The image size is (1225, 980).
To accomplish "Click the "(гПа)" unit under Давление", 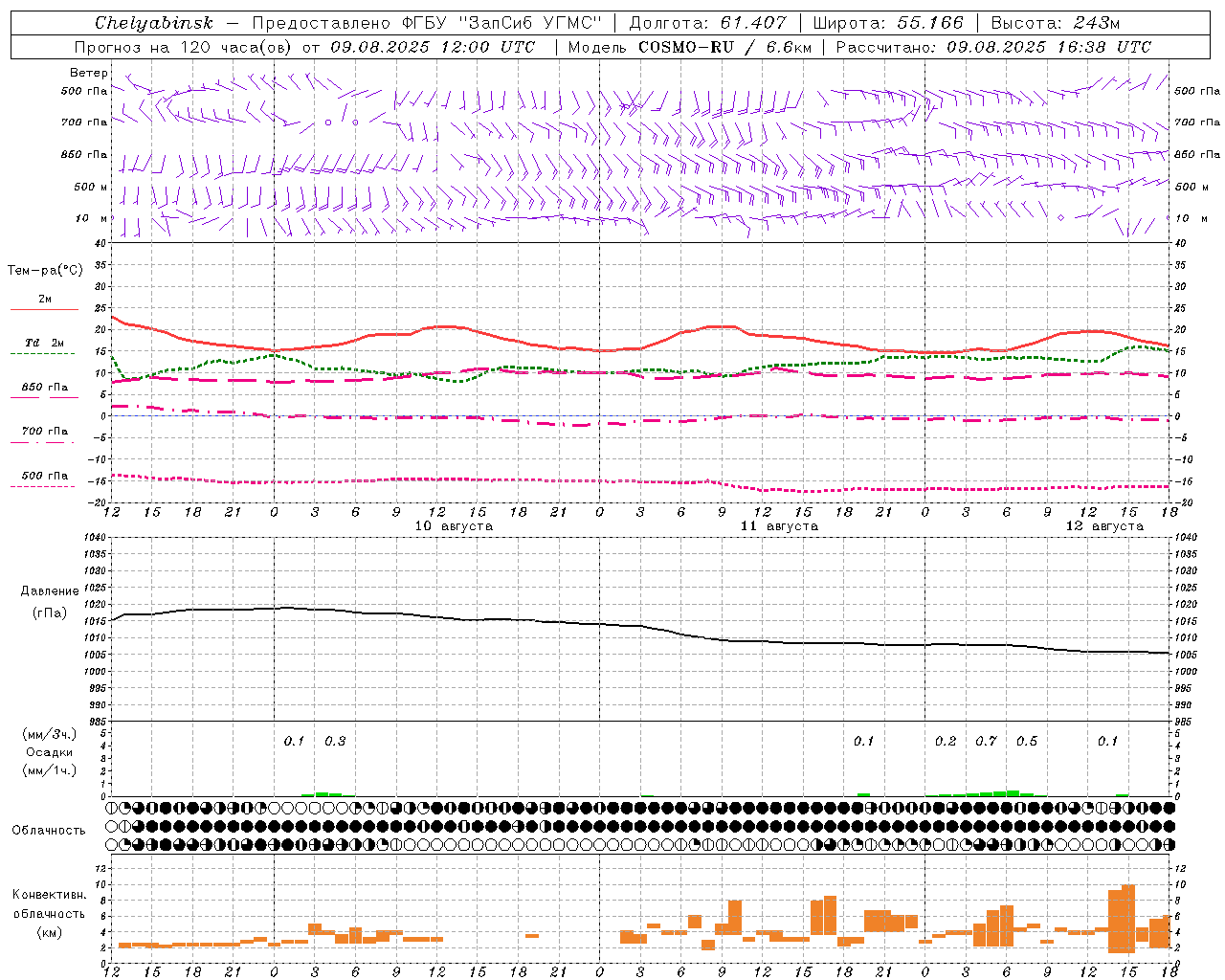I will [x=50, y=612].
